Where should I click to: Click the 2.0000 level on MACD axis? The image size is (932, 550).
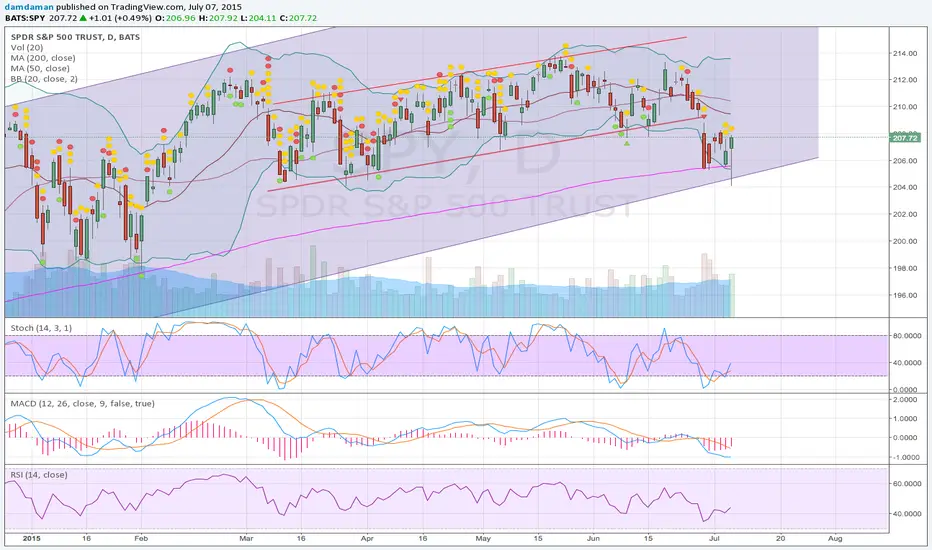click(x=907, y=400)
